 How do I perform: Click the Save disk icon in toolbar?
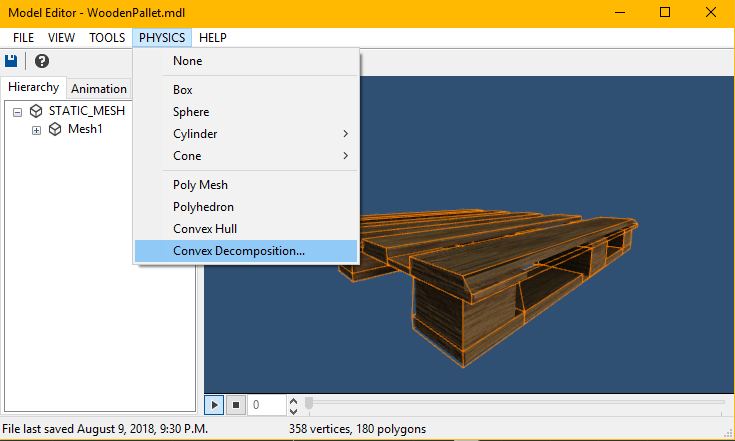[11, 61]
